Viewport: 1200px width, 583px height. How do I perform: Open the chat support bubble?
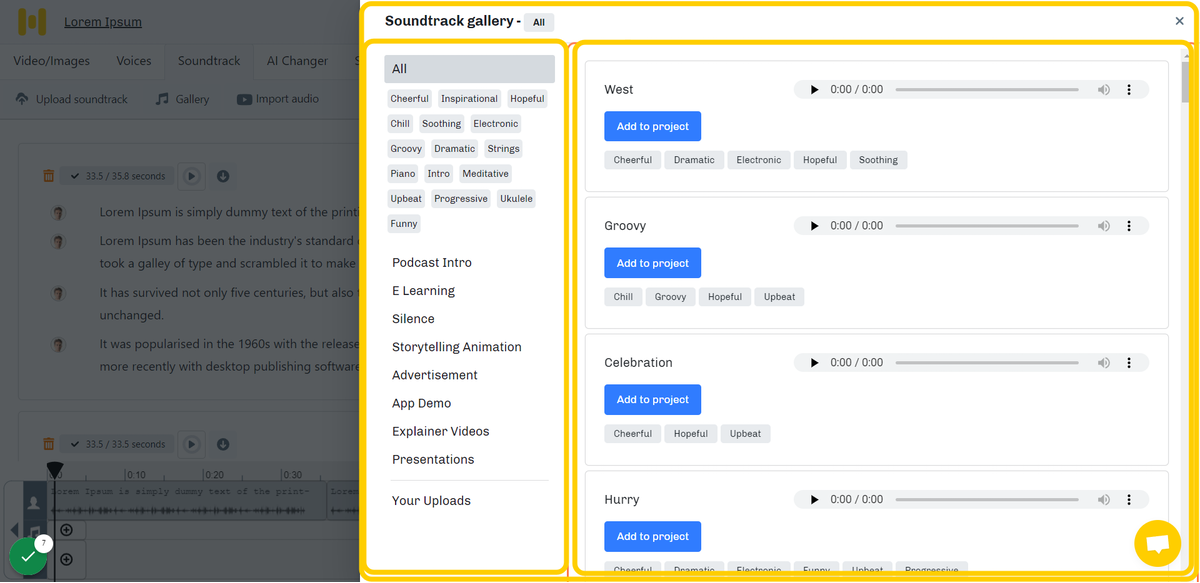pyautogui.click(x=1157, y=544)
